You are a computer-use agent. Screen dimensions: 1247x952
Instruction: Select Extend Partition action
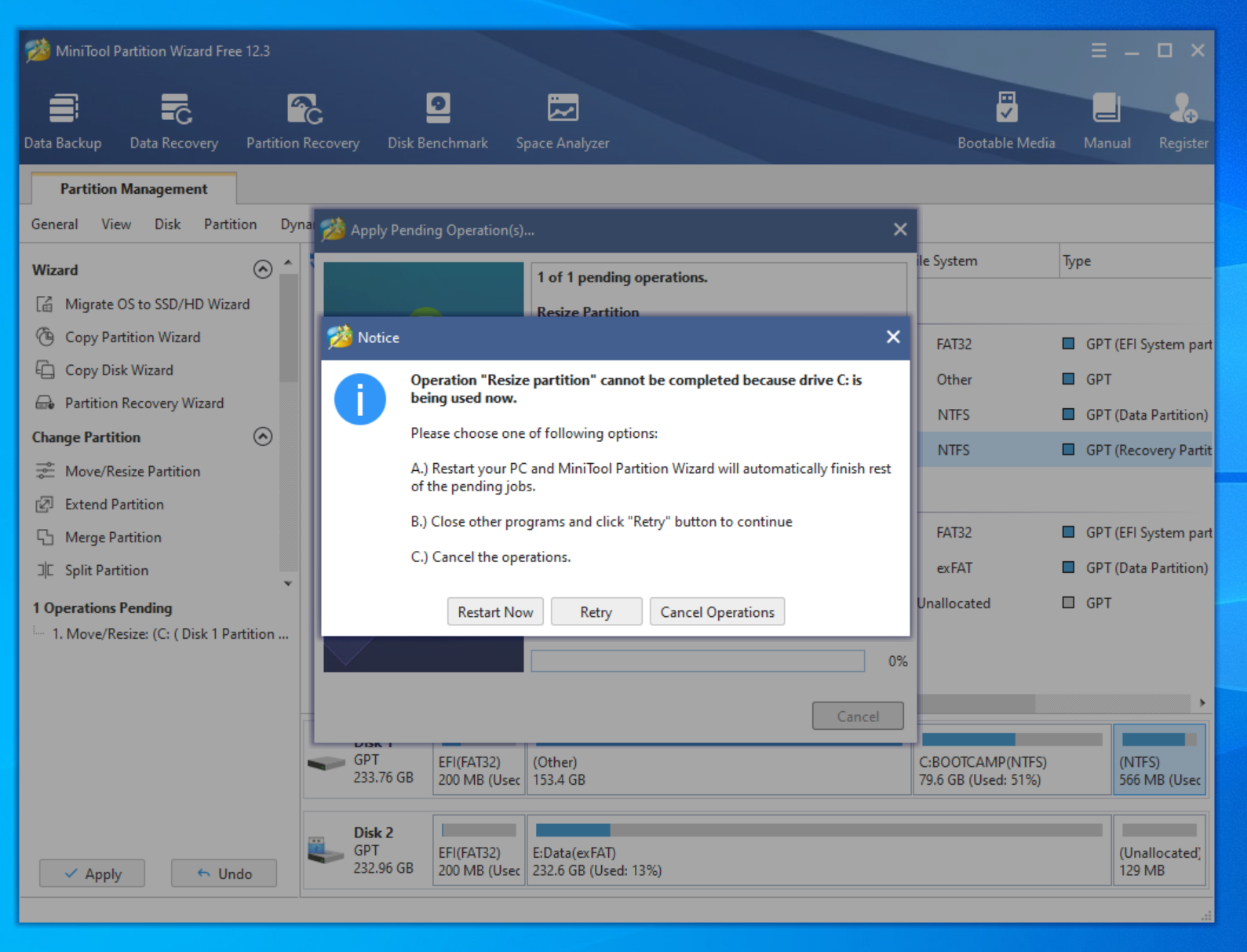coord(100,504)
